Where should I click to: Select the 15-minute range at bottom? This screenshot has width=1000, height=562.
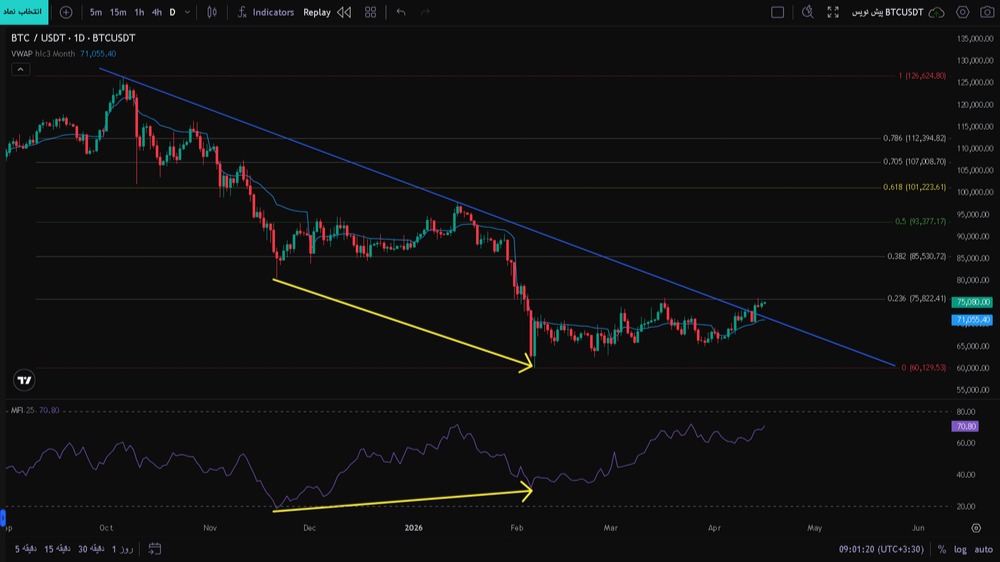(x=57, y=549)
